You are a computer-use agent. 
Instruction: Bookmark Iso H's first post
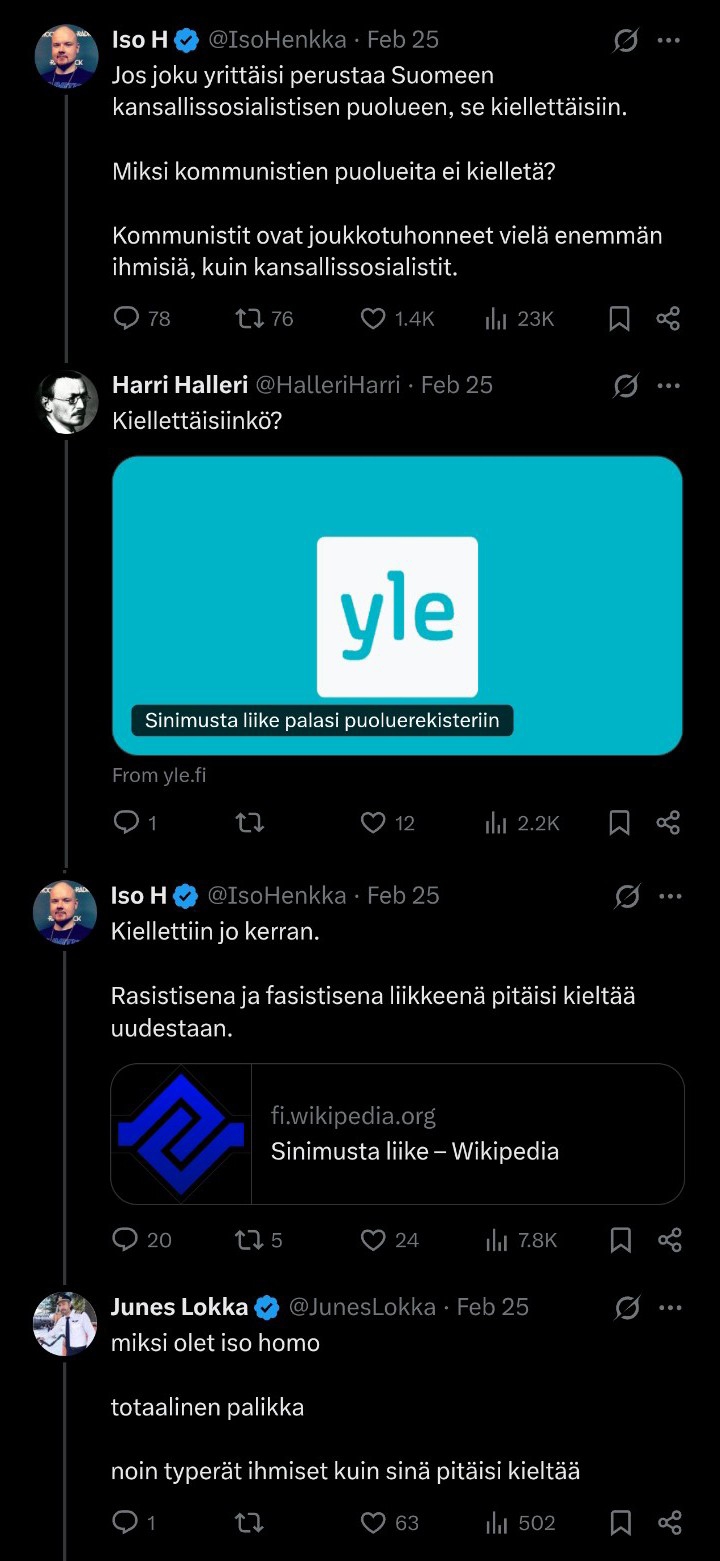point(620,319)
